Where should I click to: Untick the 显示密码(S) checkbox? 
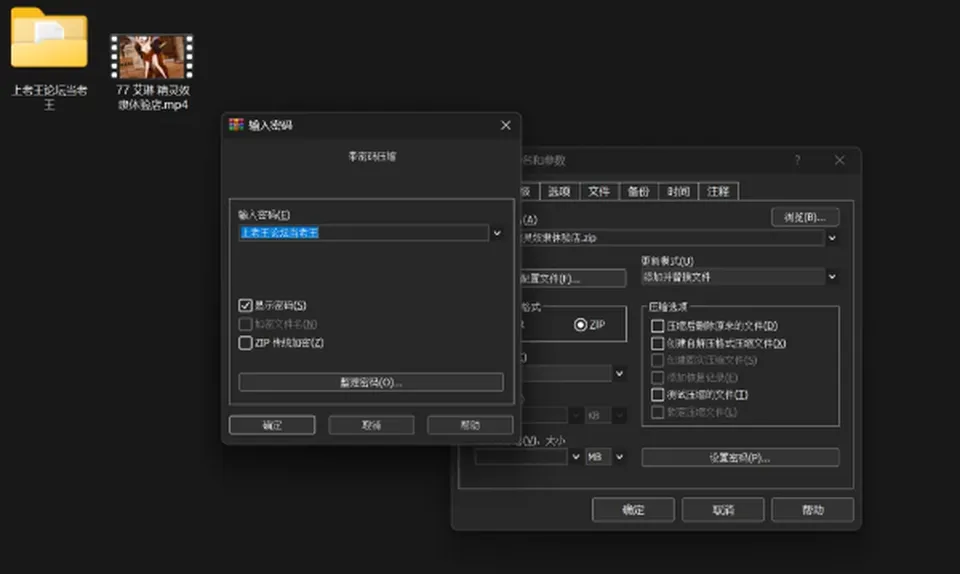click(x=246, y=305)
